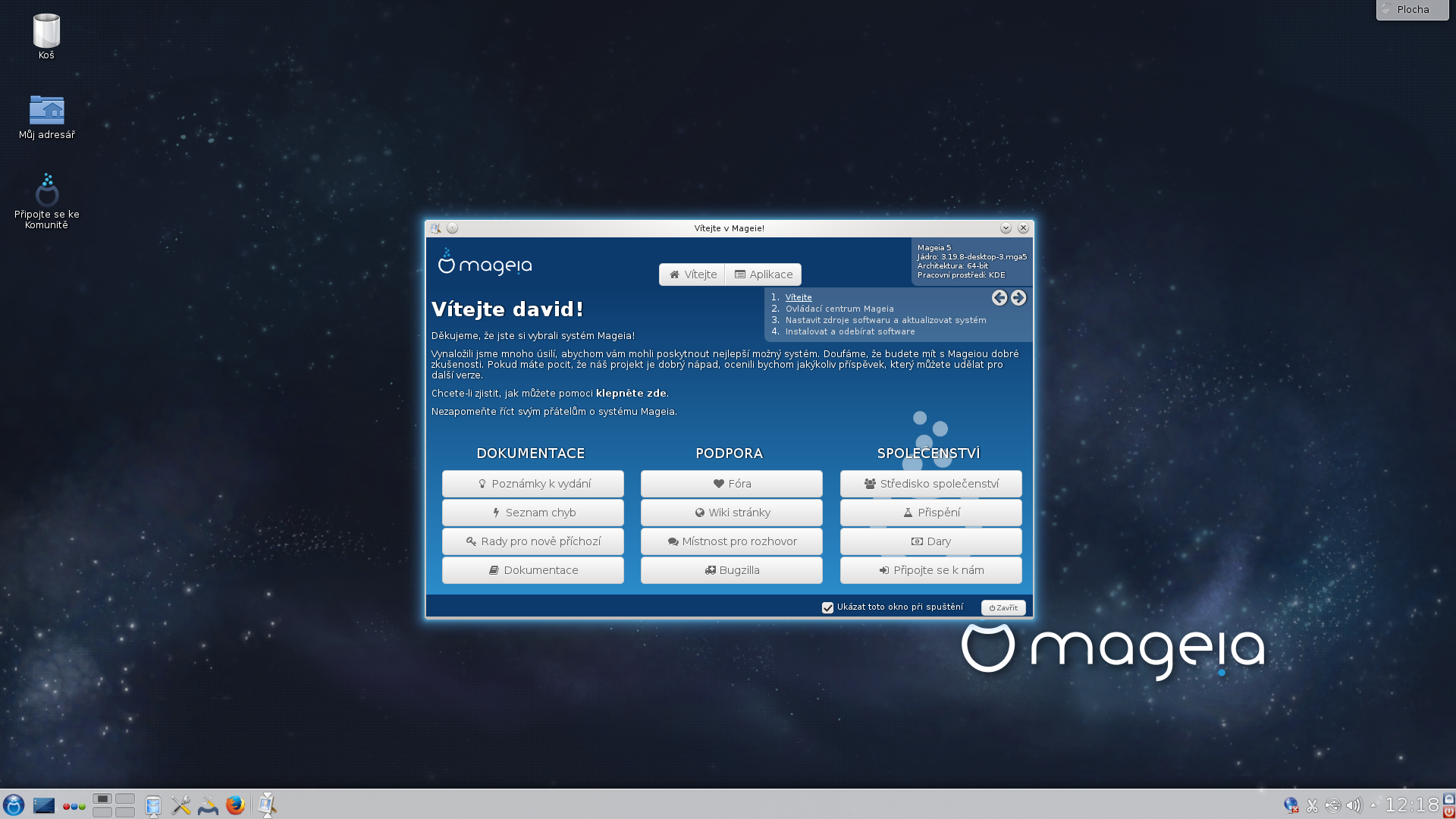Open the Bugzilla button
Image resolution: width=1456 pixels, height=819 pixels.
(732, 570)
